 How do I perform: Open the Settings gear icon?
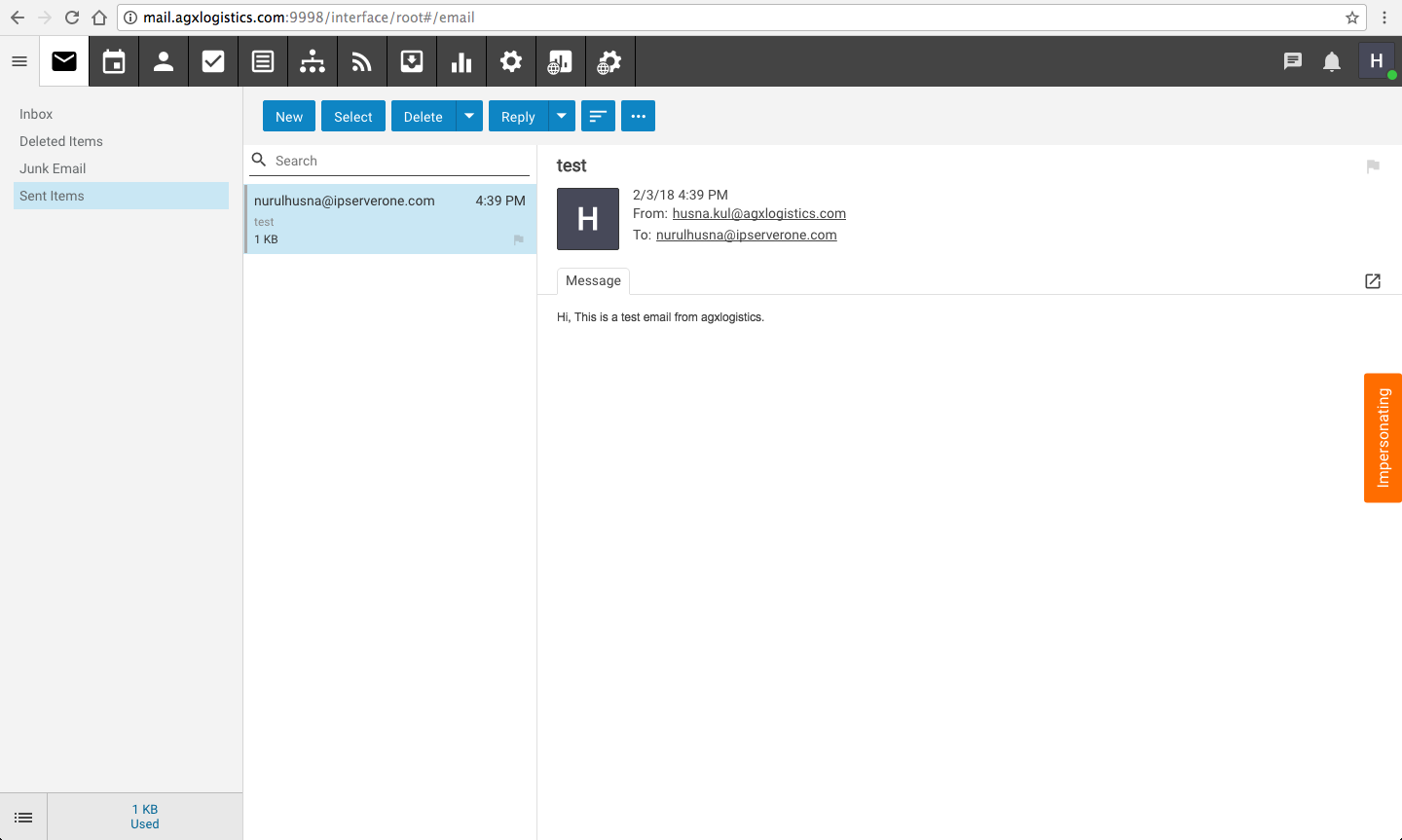point(511,62)
